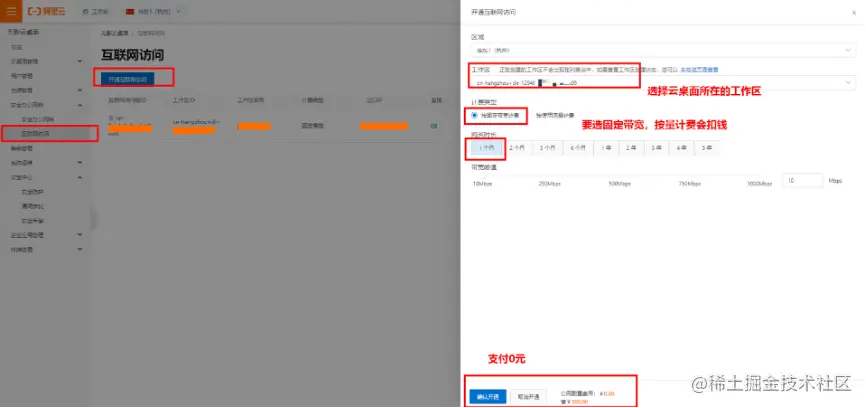Screen dimensions: 866x408
Task: Click the 500Mbps mark on bandwidth slider
Action: point(619,184)
